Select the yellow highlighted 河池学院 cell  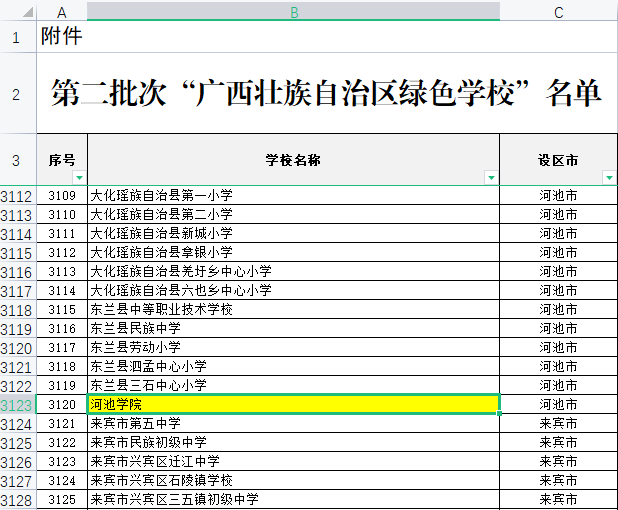[x=293, y=405]
